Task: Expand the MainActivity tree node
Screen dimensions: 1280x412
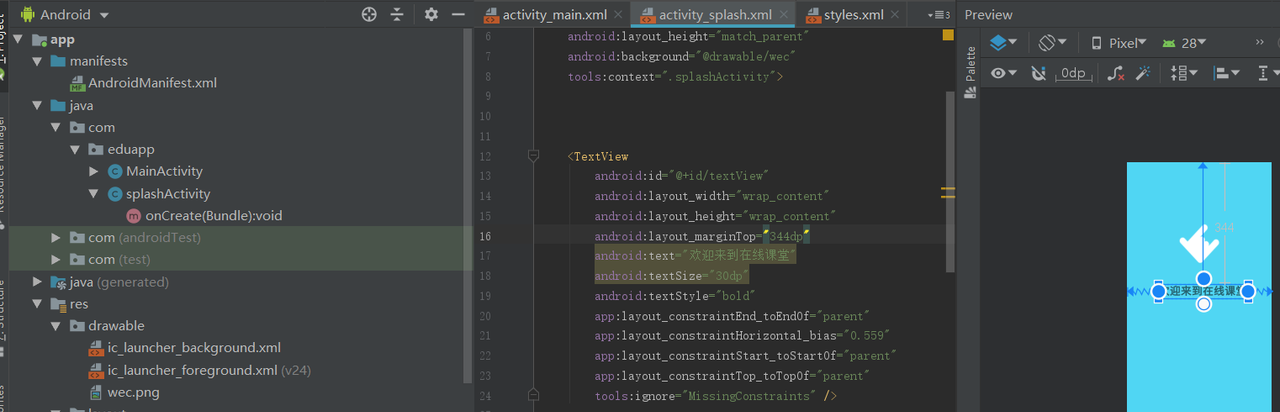Action: pos(94,171)
